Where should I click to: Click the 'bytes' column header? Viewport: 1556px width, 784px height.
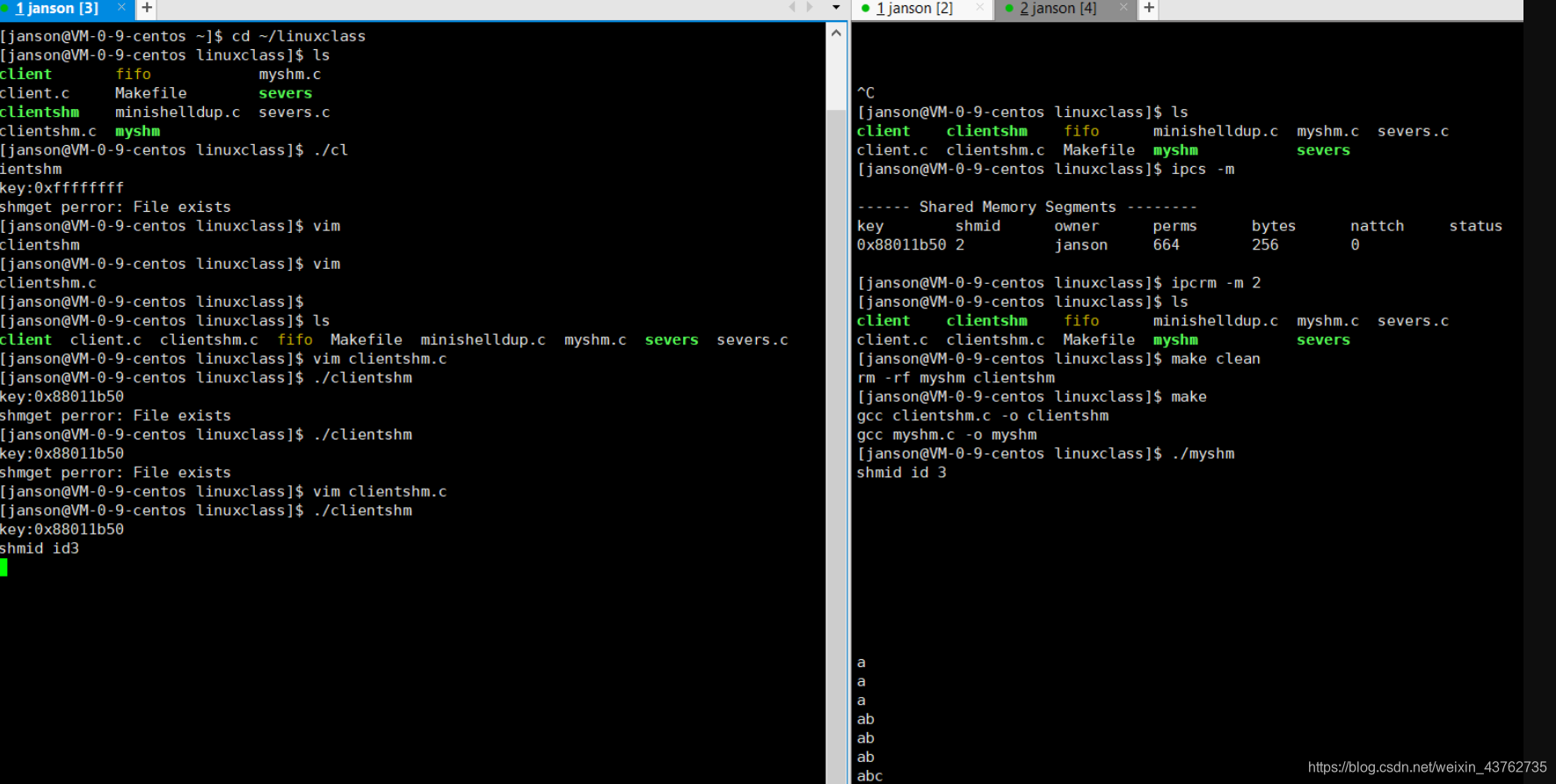1274,226
